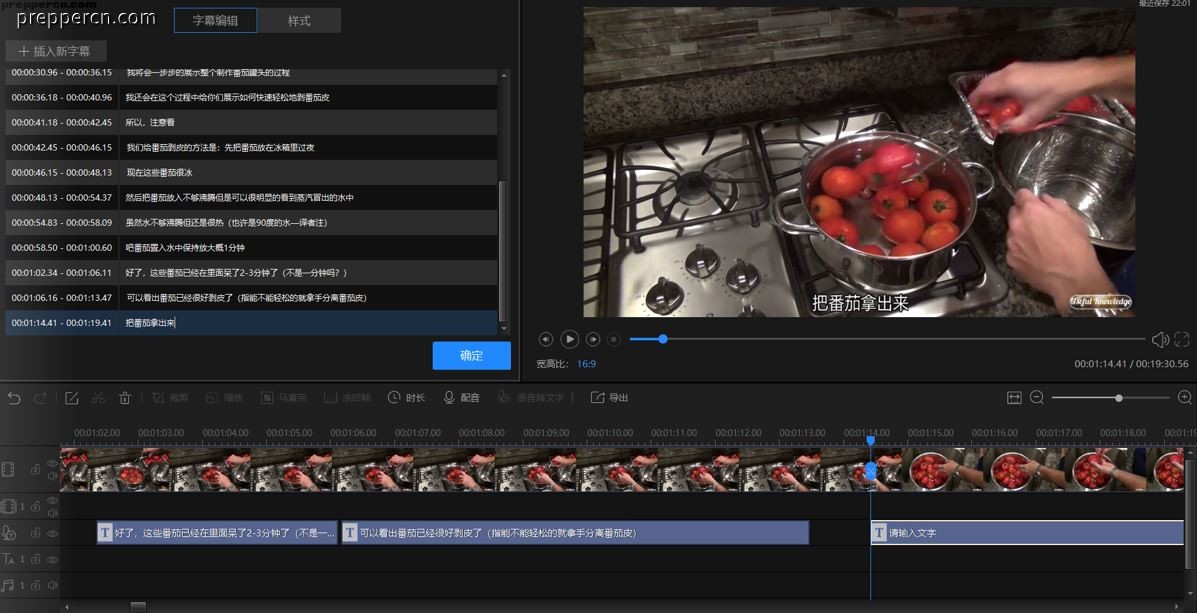Toggle lock on the subtitle track
The width and height of the screenshot is (1197, 613).
[x=35, y=534]
